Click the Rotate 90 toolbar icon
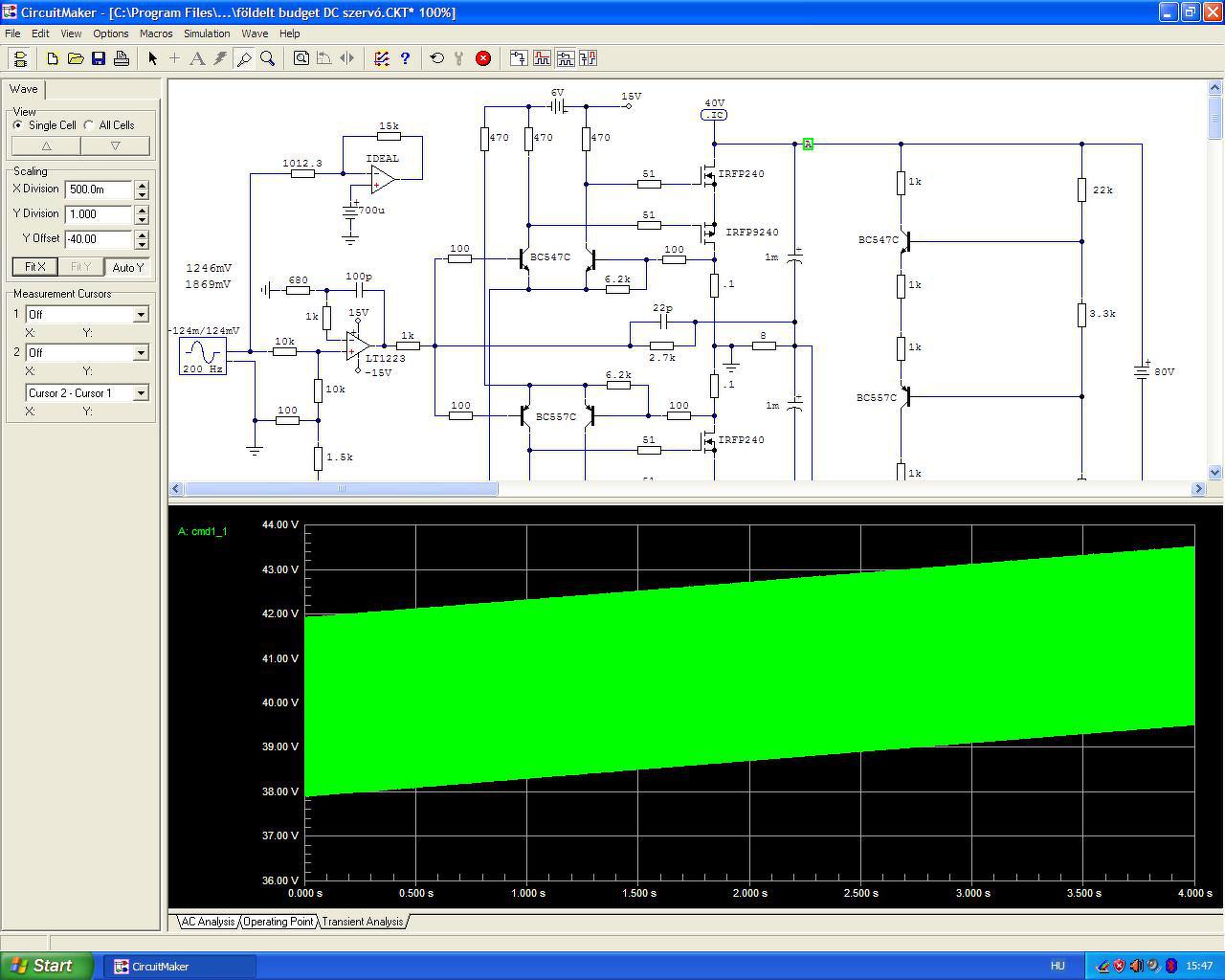Image resolution: width=1225 pixels, height=980 pixels. point(324,58)
